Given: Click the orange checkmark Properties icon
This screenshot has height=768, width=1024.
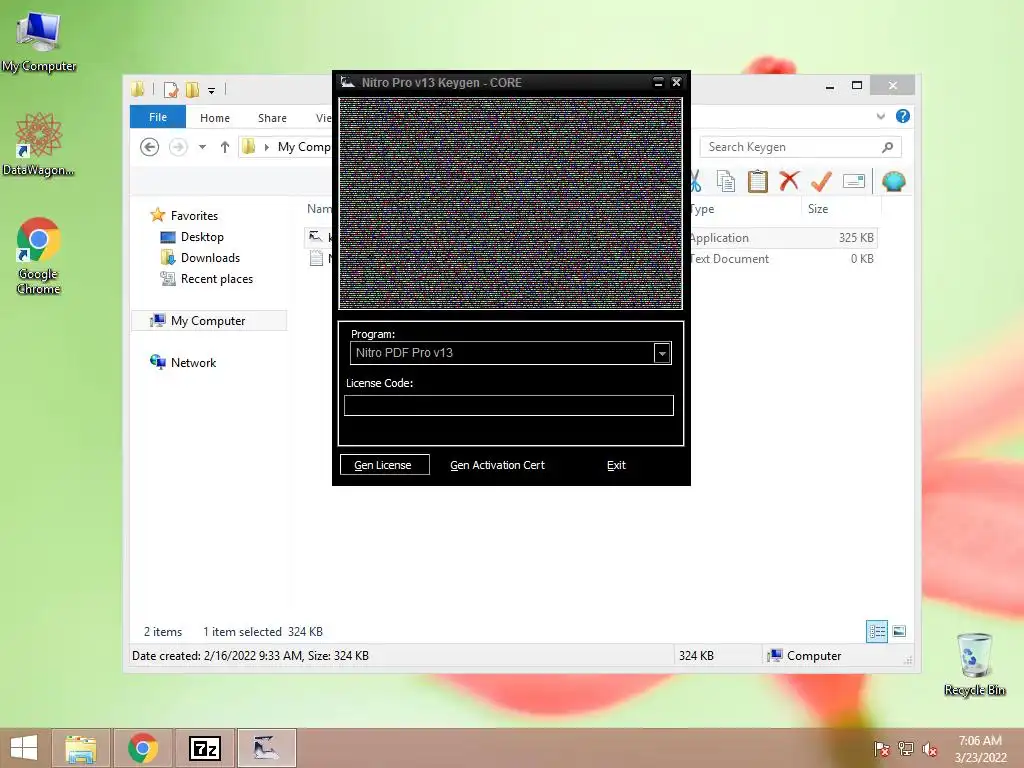Looking at the screenshot, I should [x=821, y=181].
